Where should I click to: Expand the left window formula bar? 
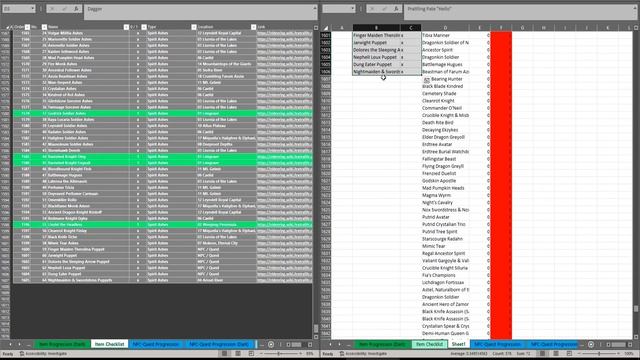click(315, 8)
